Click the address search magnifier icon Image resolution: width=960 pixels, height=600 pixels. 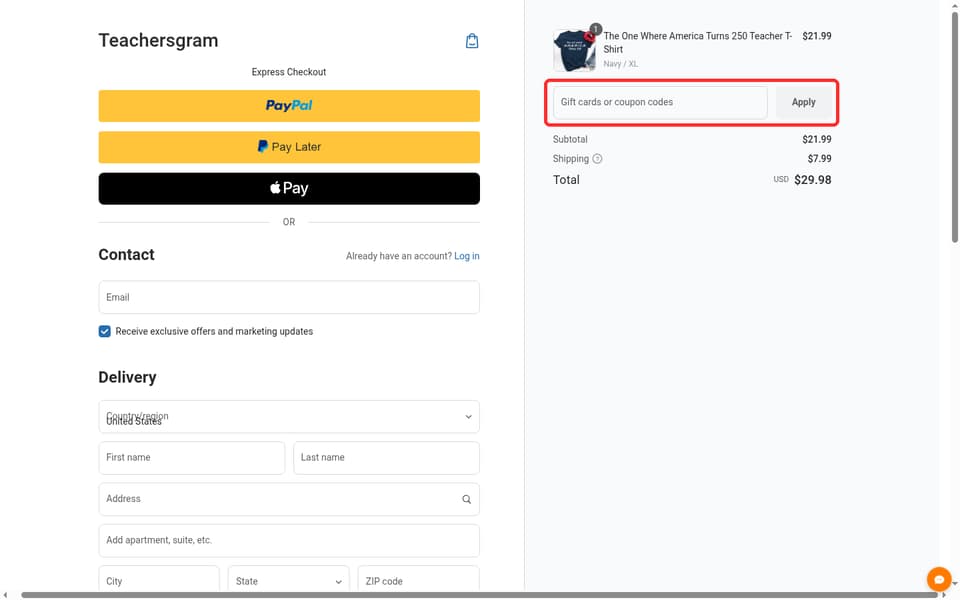click(x=467, y=499)
